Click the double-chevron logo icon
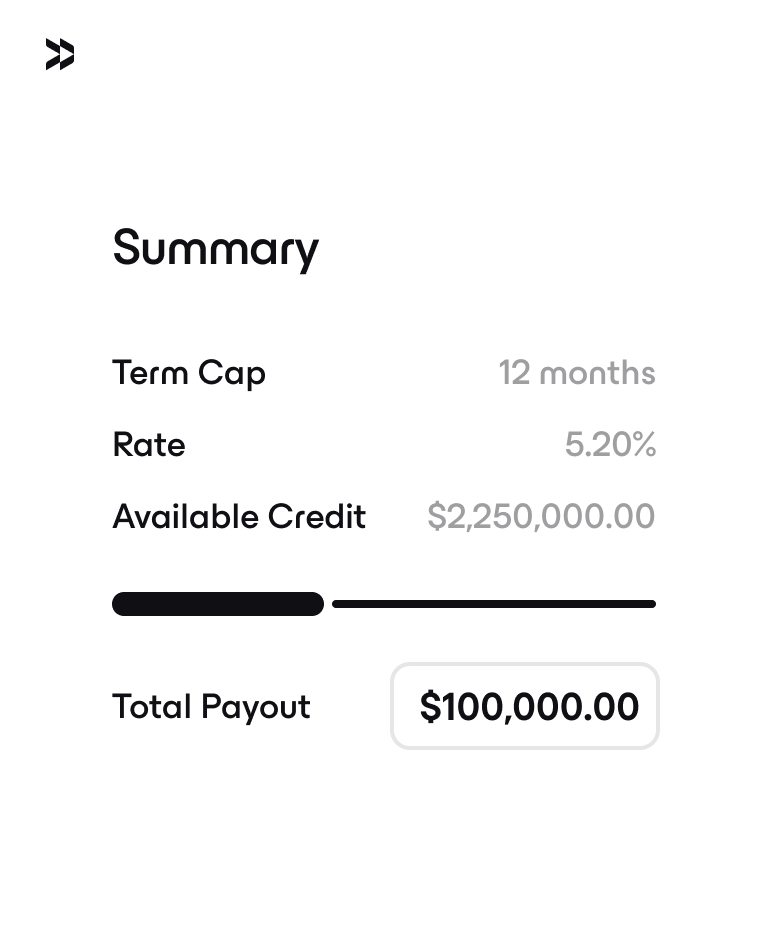Image resolution: width=784 pixels, height=932 pixels. (60, 55)
